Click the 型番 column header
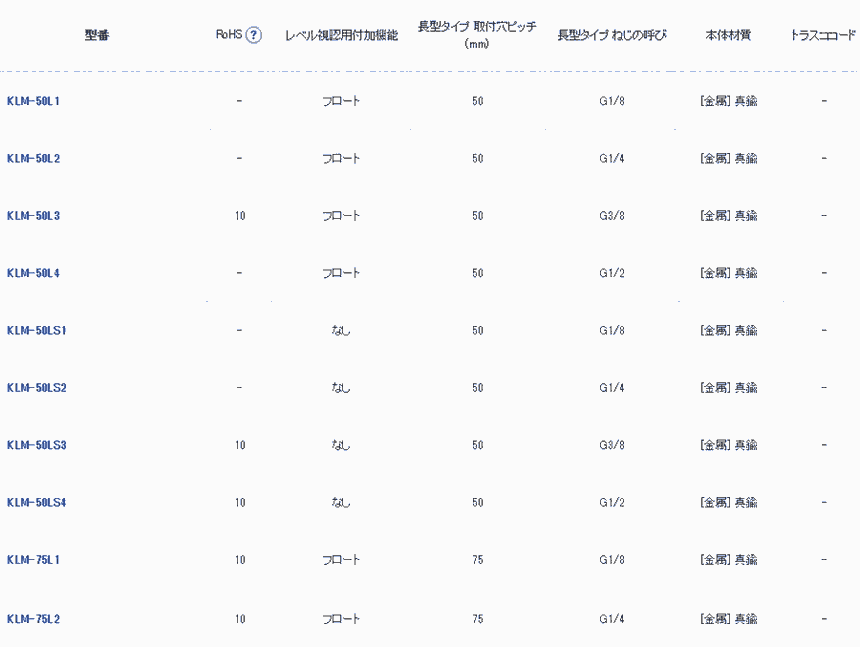The image size is (860, 647). [x=97, y=36]
